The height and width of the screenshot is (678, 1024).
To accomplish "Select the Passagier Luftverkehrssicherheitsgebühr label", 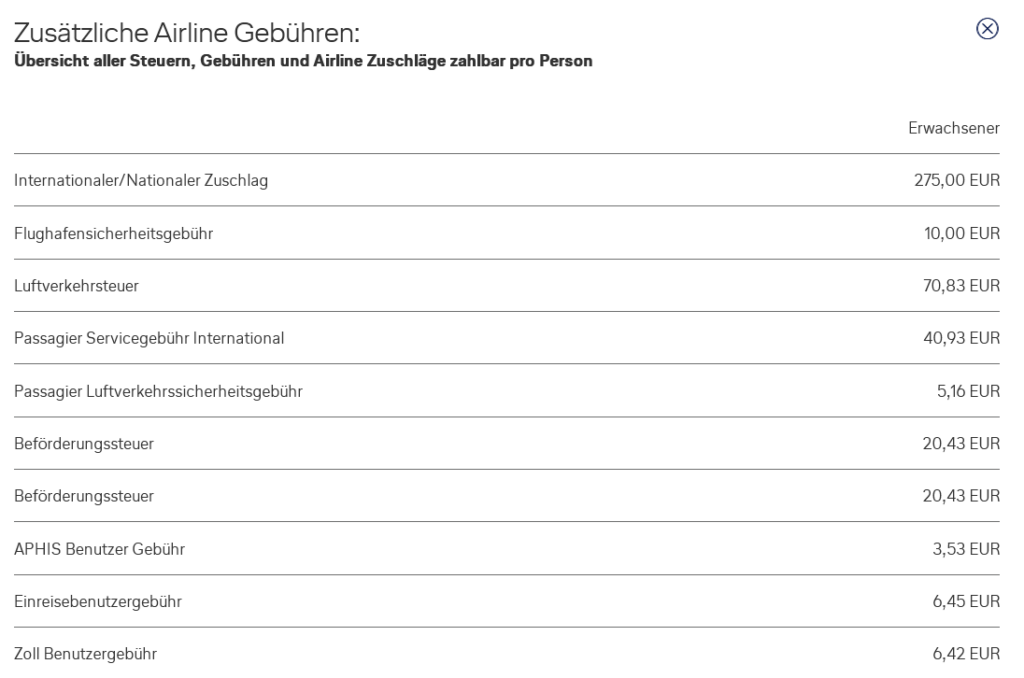I will click(x=159, y=391).
